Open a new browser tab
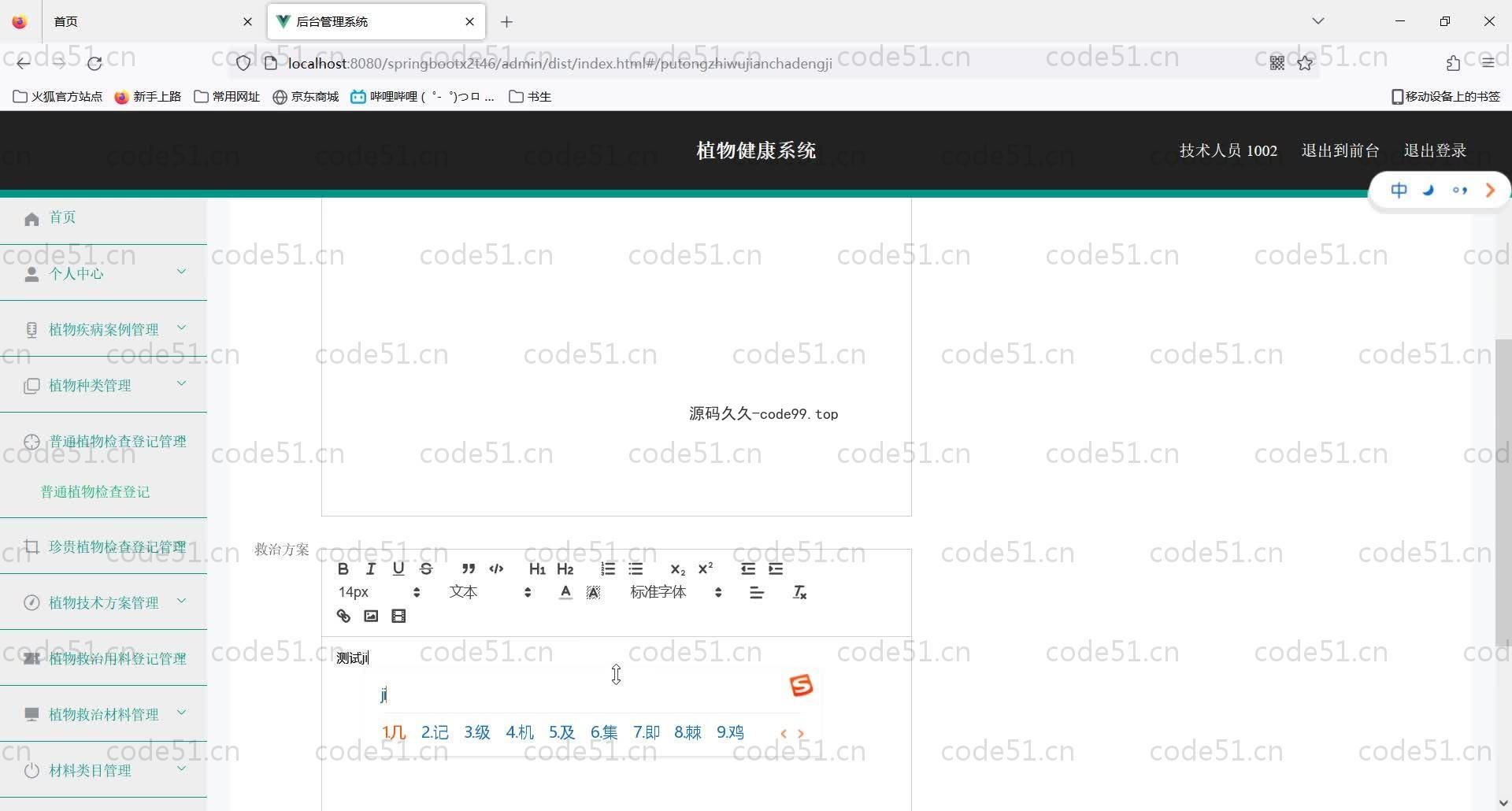This screenshot has height=811, width=1512. point(506,22)
